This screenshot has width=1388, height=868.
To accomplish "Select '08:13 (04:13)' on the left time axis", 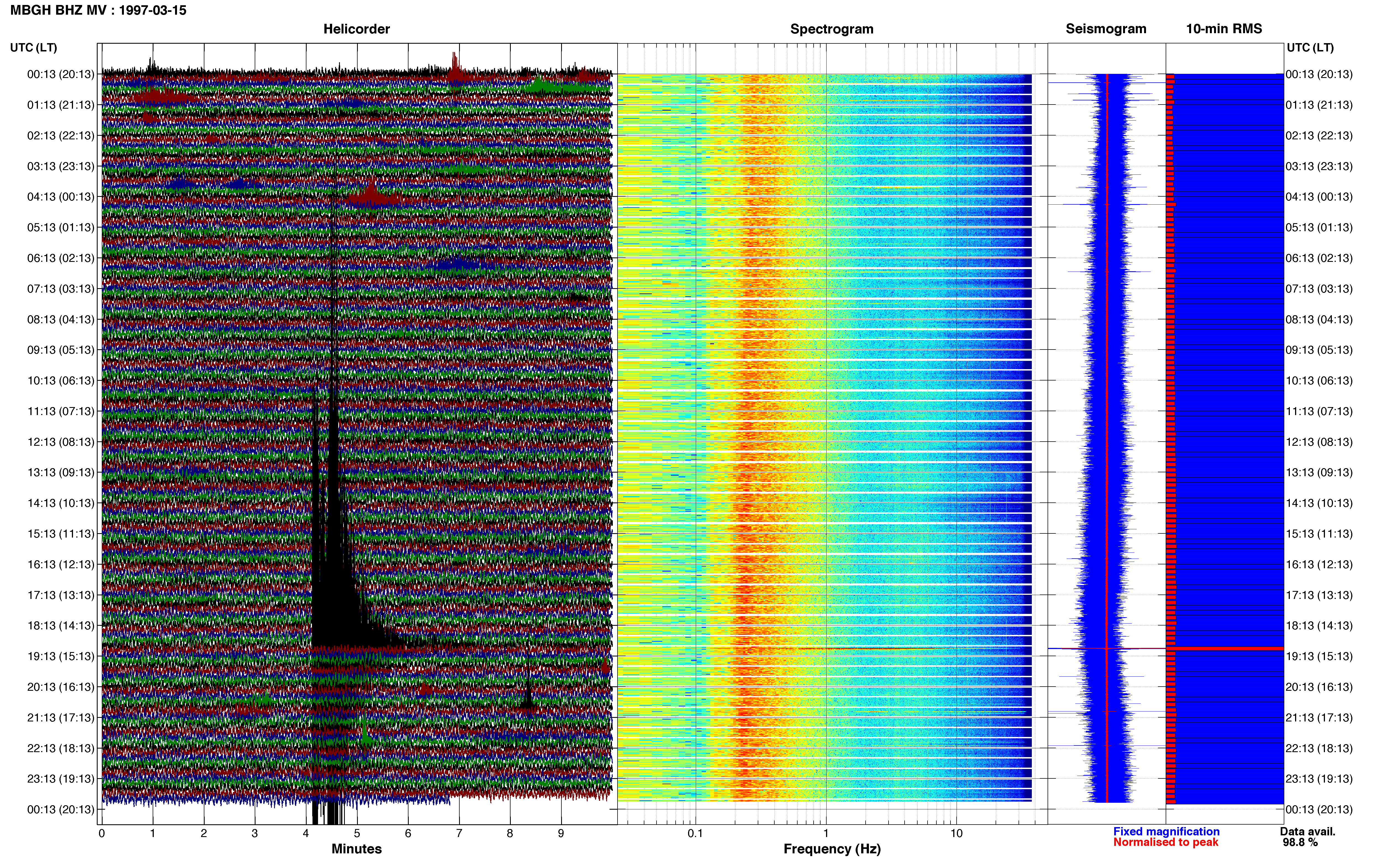I will (x=61, y=319).
